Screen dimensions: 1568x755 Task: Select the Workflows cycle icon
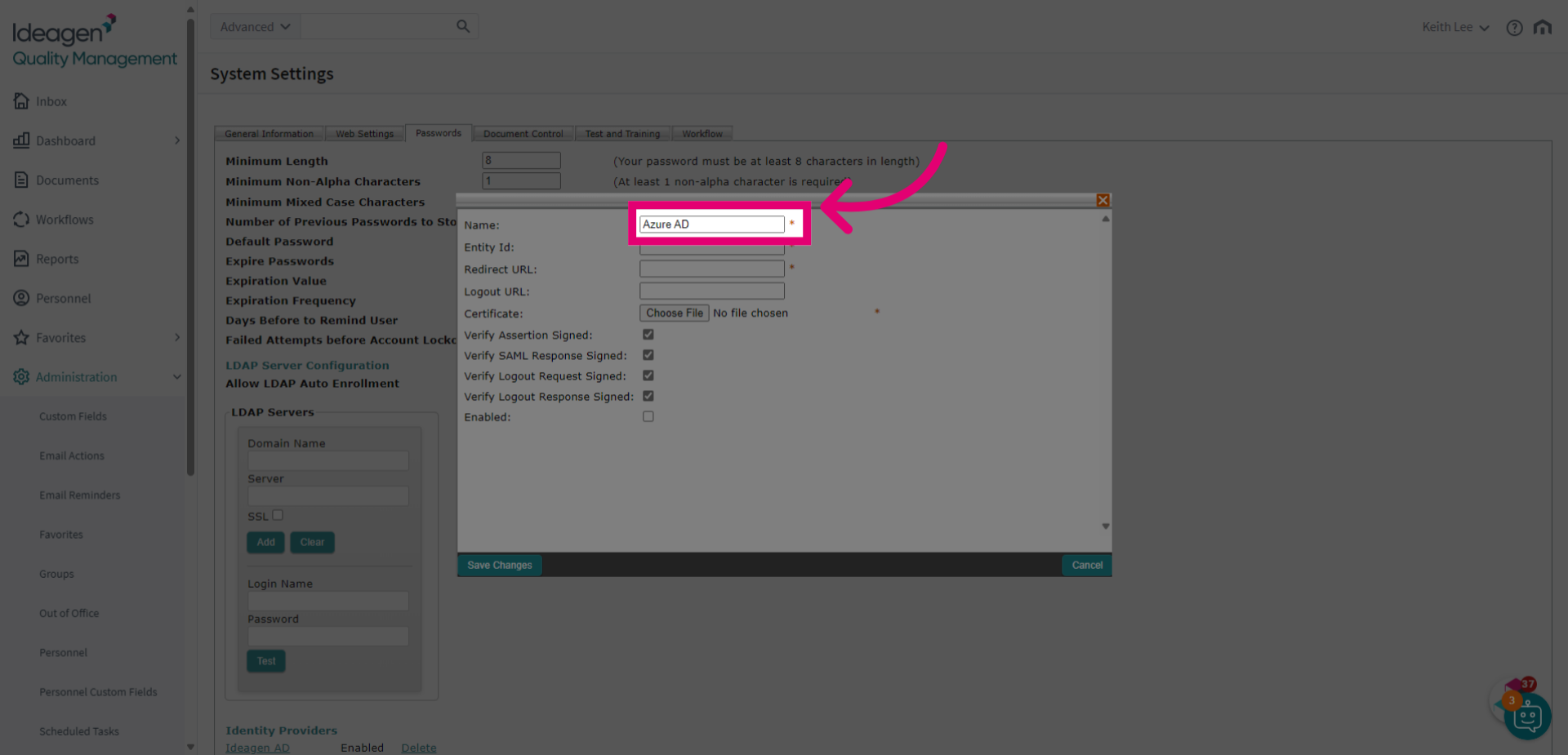21,219
